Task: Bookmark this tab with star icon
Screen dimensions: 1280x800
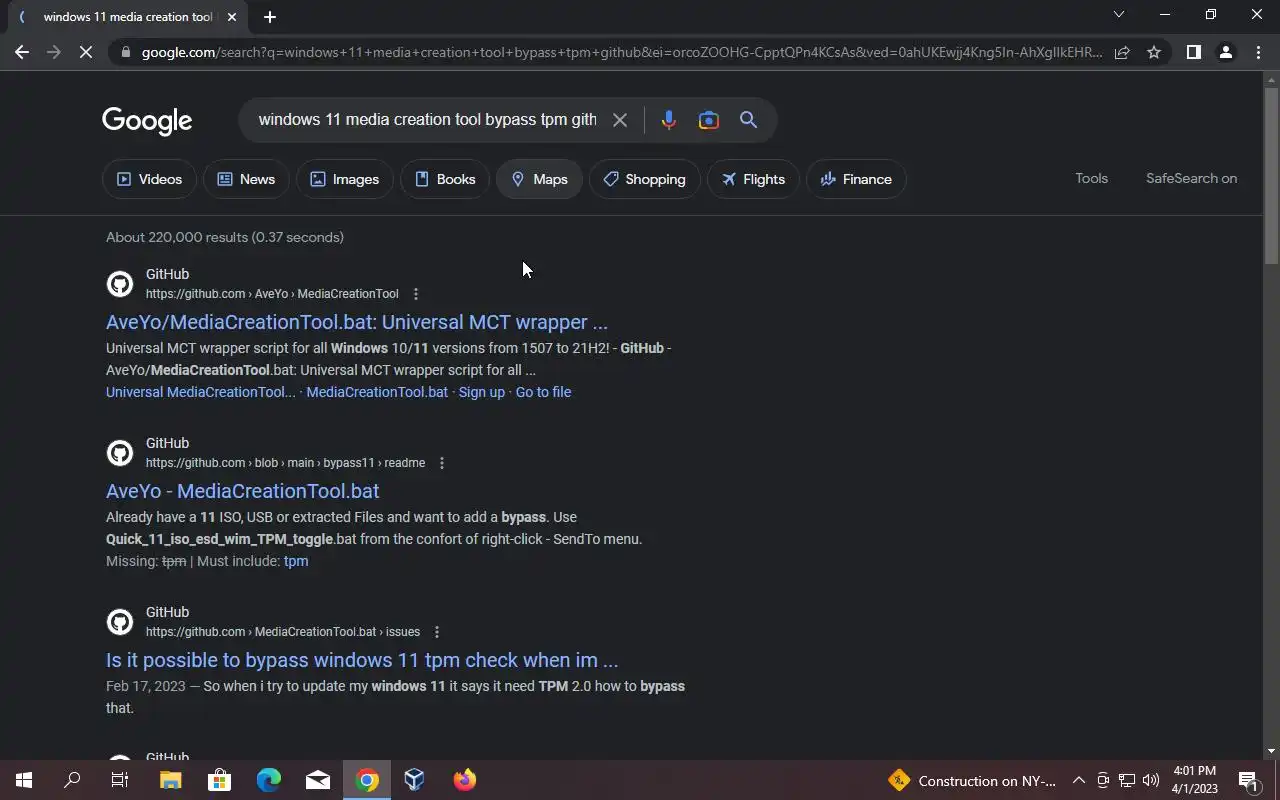Action: point(1154,52)
